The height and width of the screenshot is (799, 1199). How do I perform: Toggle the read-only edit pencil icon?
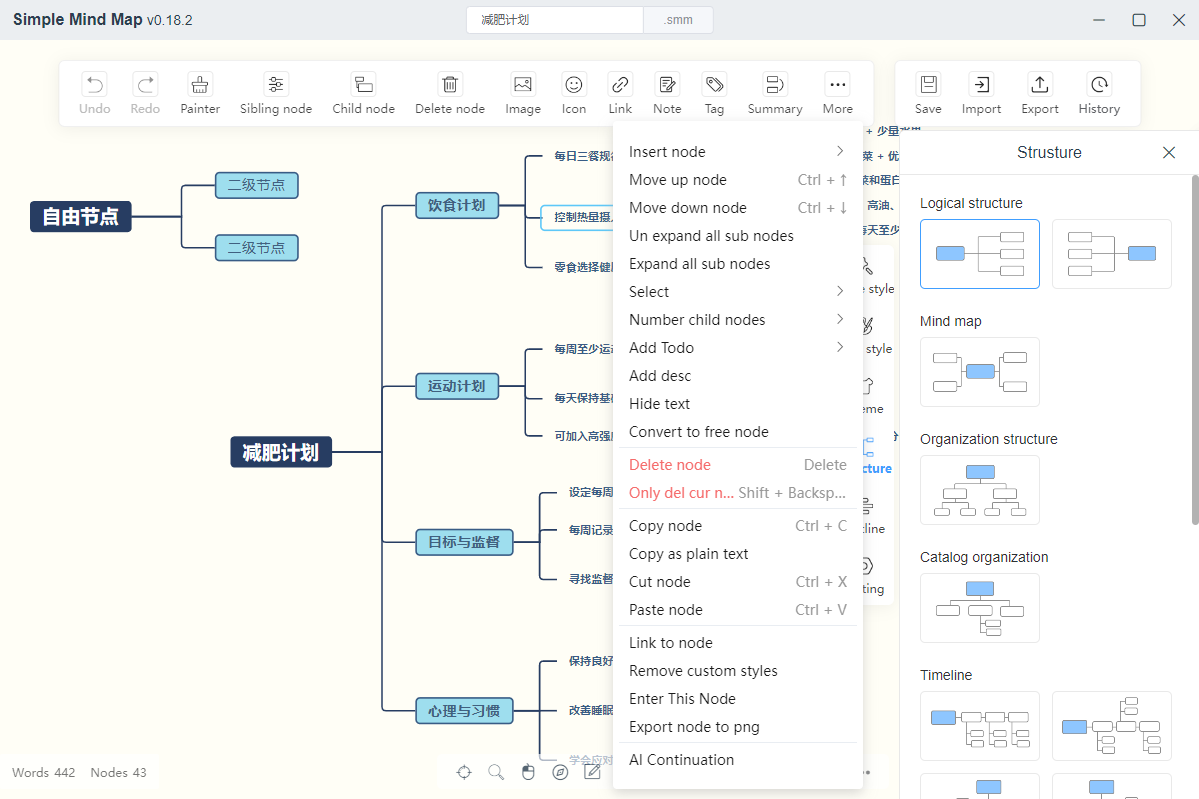point(593,772)
